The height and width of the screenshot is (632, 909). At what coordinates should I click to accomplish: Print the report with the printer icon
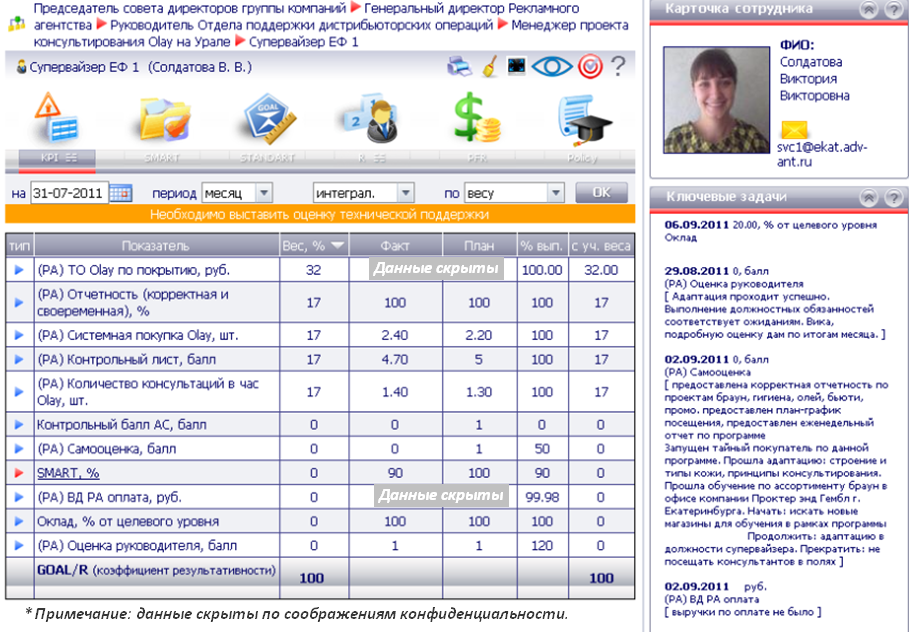pyautogui.click(x=460, y=66)
